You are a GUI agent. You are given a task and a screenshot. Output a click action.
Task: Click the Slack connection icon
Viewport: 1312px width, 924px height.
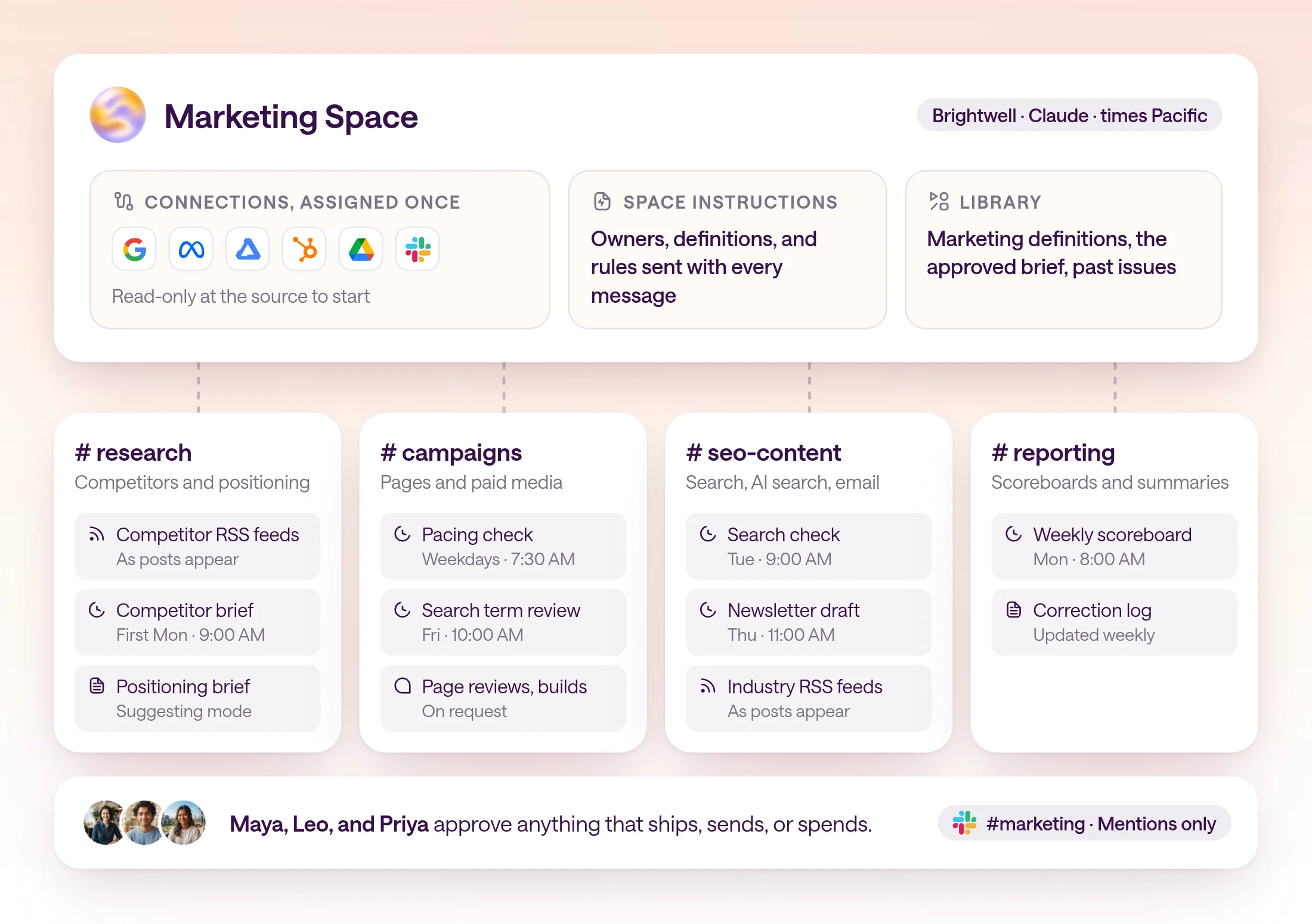pos(417,249)
